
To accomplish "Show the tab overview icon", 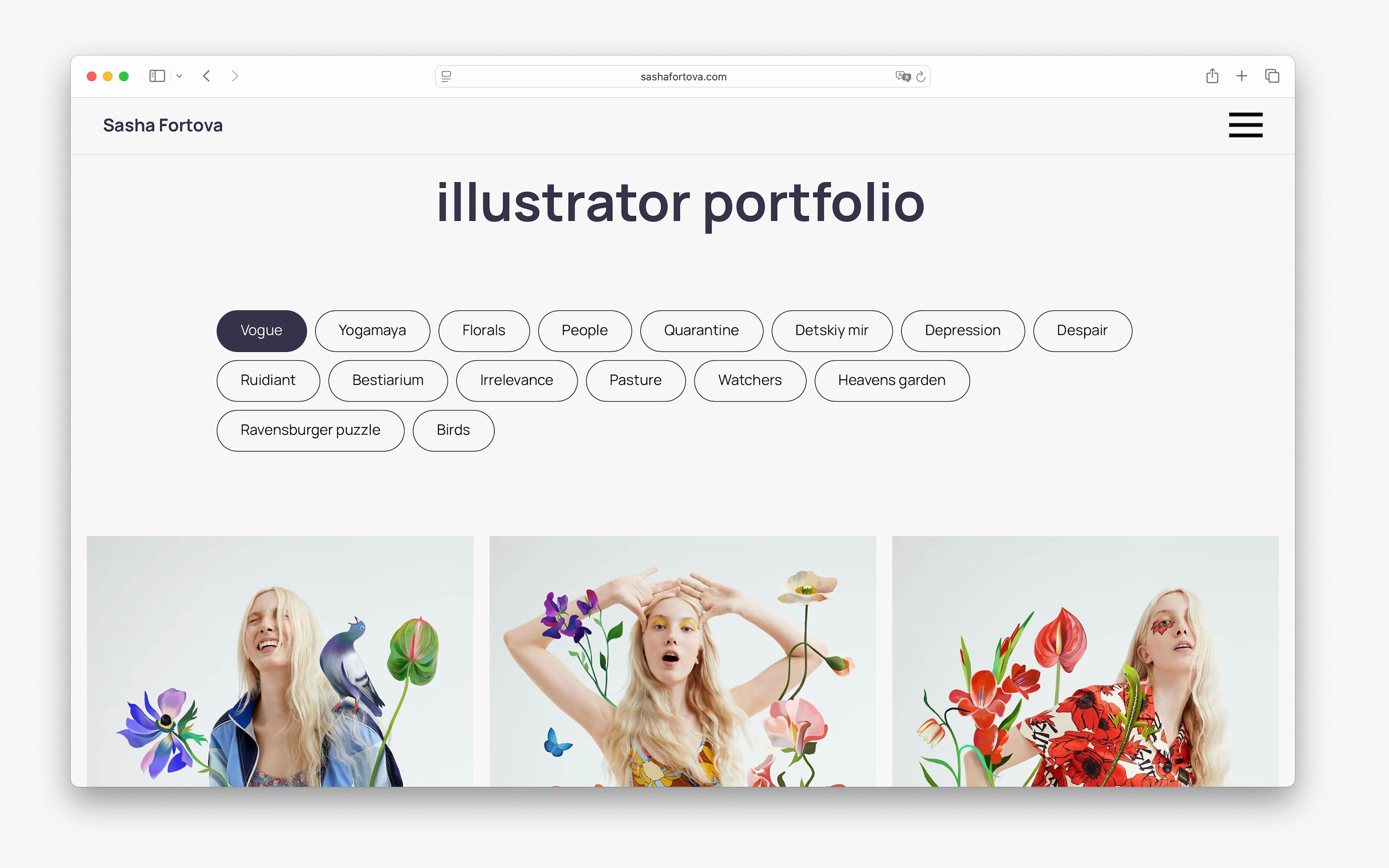I will pyautogui.click(x=1272, y=76).
